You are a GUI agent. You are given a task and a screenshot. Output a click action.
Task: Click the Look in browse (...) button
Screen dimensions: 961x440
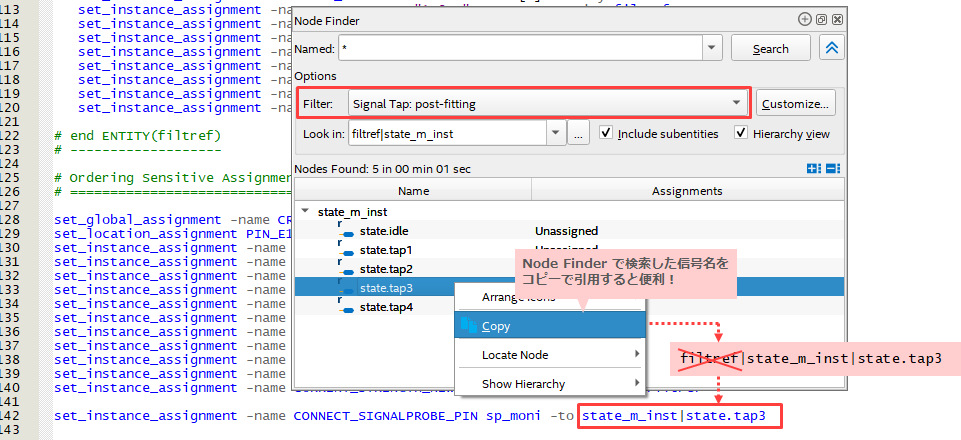pos(578,133)
